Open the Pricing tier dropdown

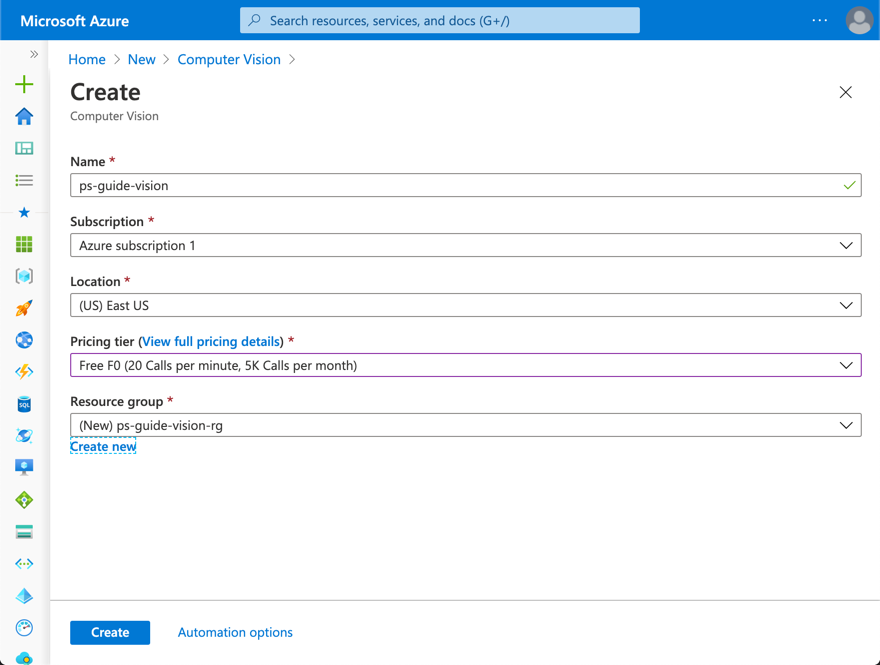pos(465,365)
